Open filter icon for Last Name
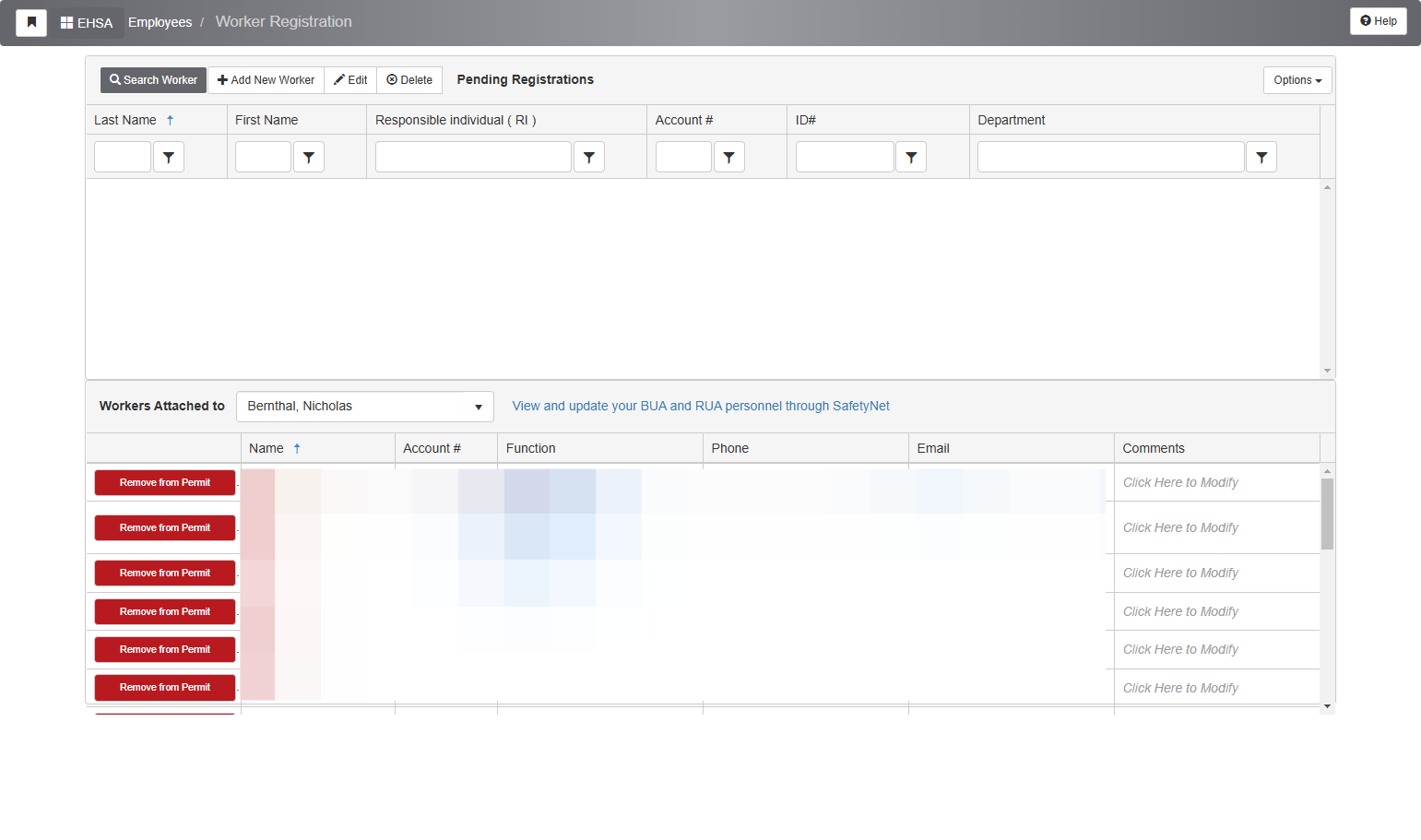 click(x=169, y=157)
